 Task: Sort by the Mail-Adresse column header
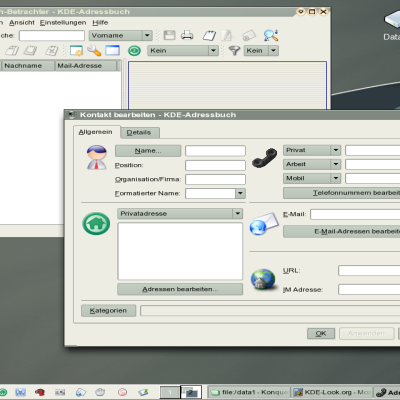click(86, 66)
